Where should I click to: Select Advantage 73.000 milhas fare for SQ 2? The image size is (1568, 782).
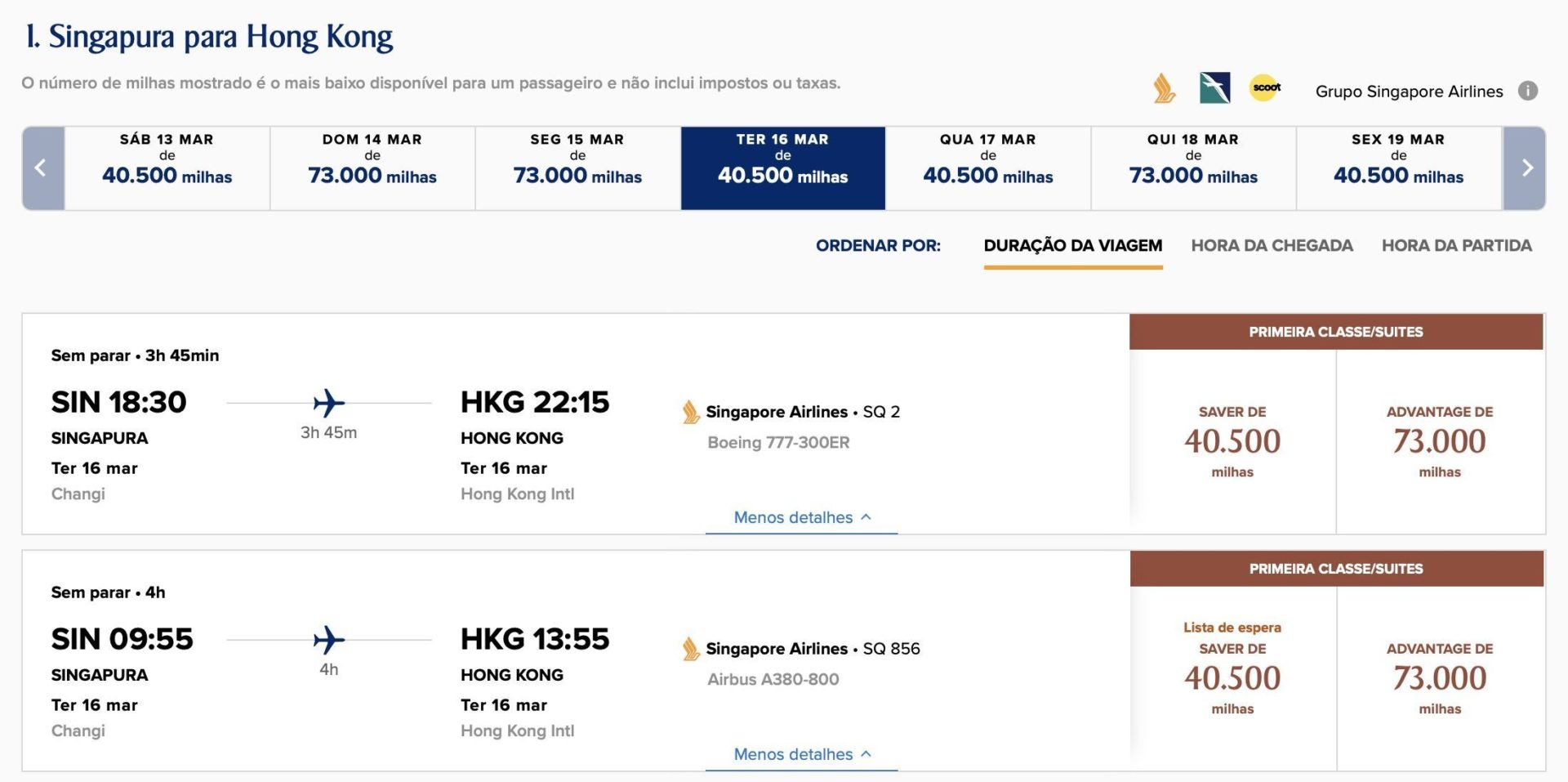1440,442
